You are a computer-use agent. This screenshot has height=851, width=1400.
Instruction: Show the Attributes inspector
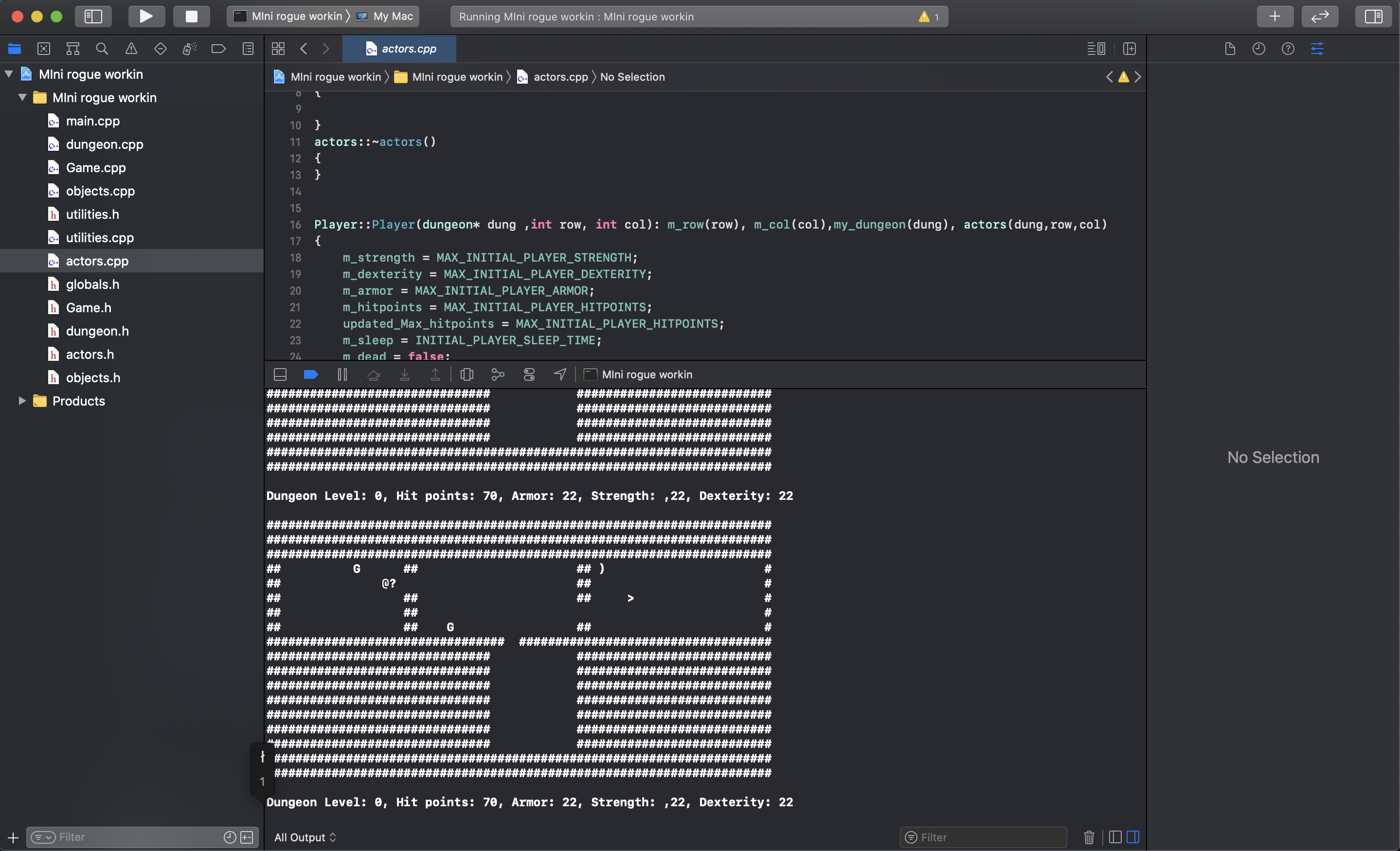[x=1317, y=49]
